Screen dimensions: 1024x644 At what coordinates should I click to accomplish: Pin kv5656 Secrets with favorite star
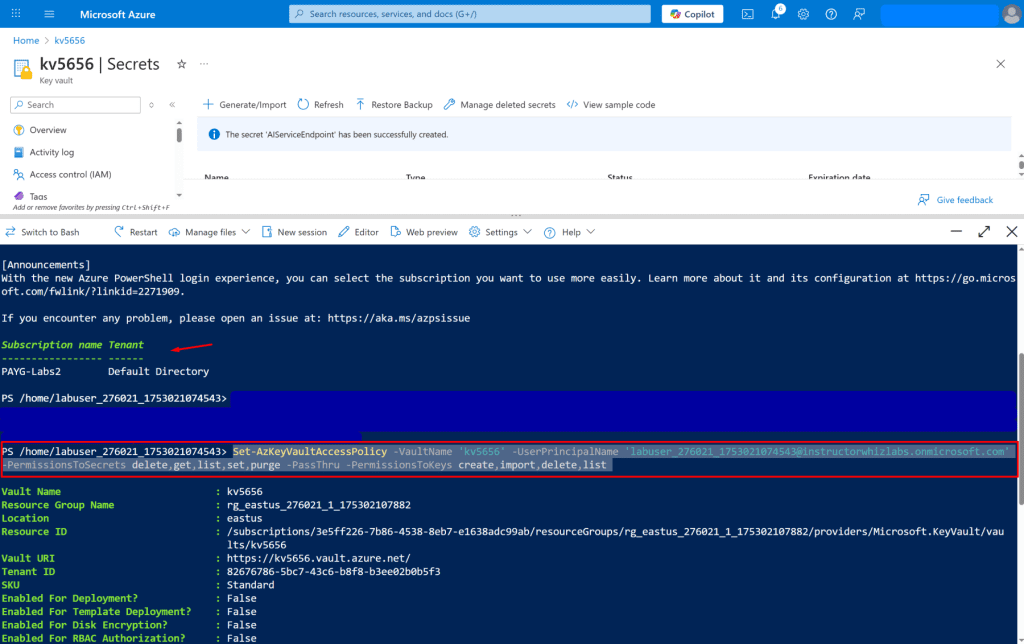point(181,64)
